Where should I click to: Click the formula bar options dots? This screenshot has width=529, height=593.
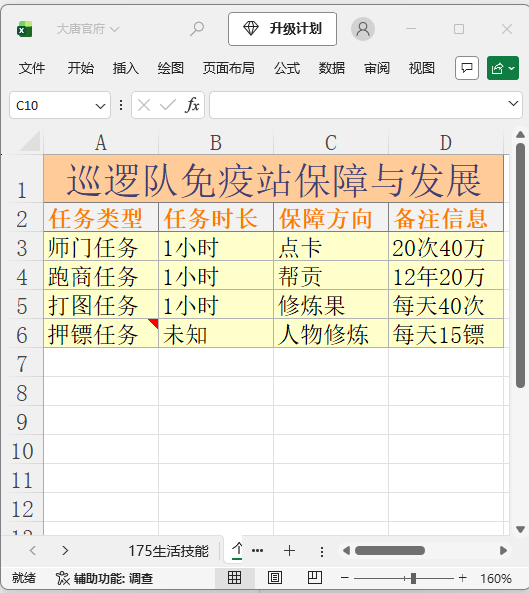[x=121, y=105]
